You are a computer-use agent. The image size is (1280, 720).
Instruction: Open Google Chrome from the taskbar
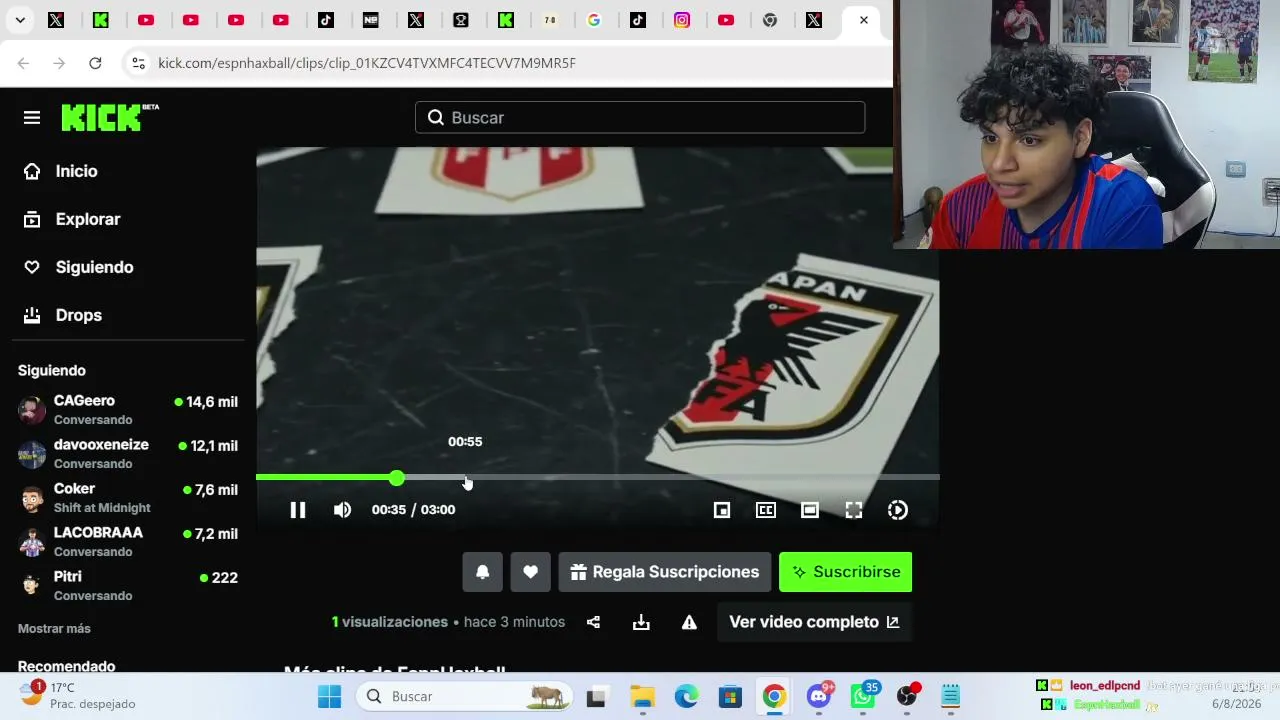pyautogui.click(x=774, y=696)
